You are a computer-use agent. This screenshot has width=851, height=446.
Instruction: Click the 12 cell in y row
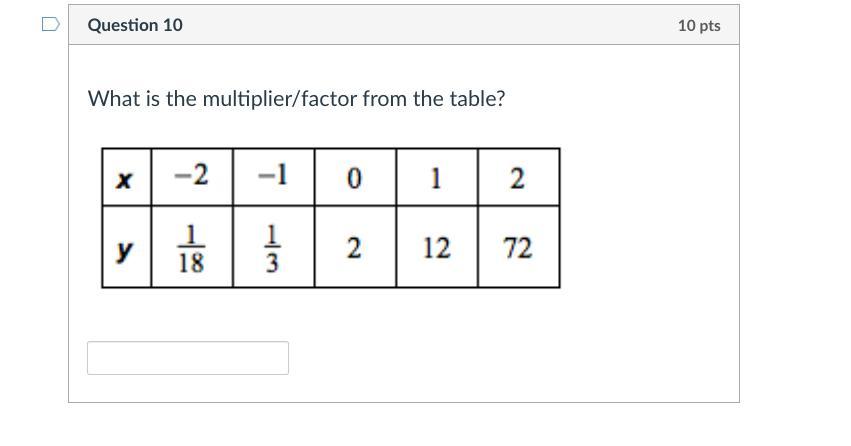pyautogui.click(x=436, y=248)
